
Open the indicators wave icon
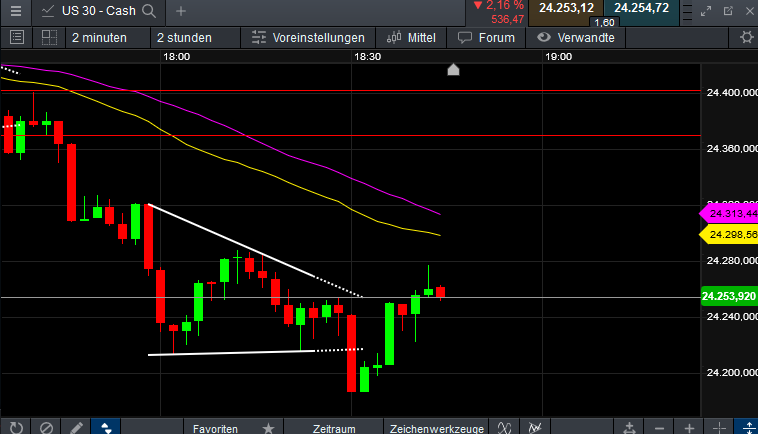pos(504,428)
